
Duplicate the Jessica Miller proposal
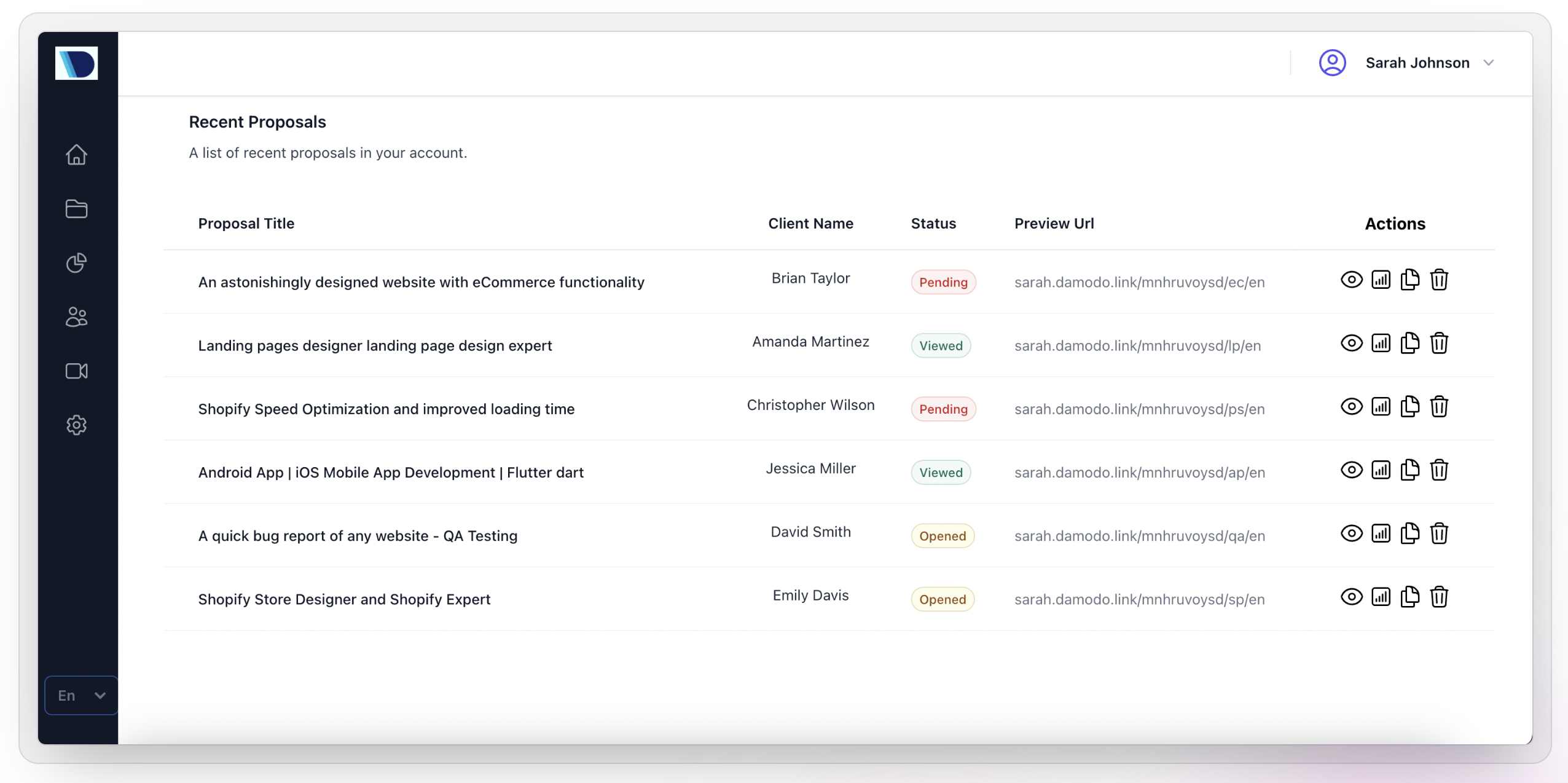(x=1409, y=470)
